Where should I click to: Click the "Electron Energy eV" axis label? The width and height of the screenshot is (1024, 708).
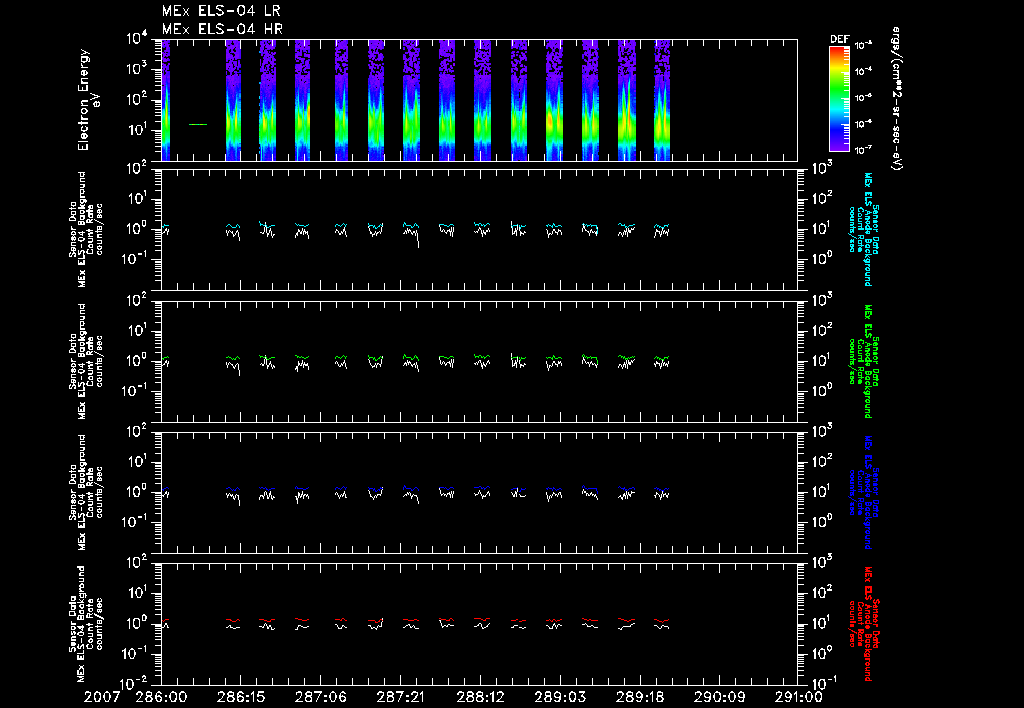click(88, 100)
